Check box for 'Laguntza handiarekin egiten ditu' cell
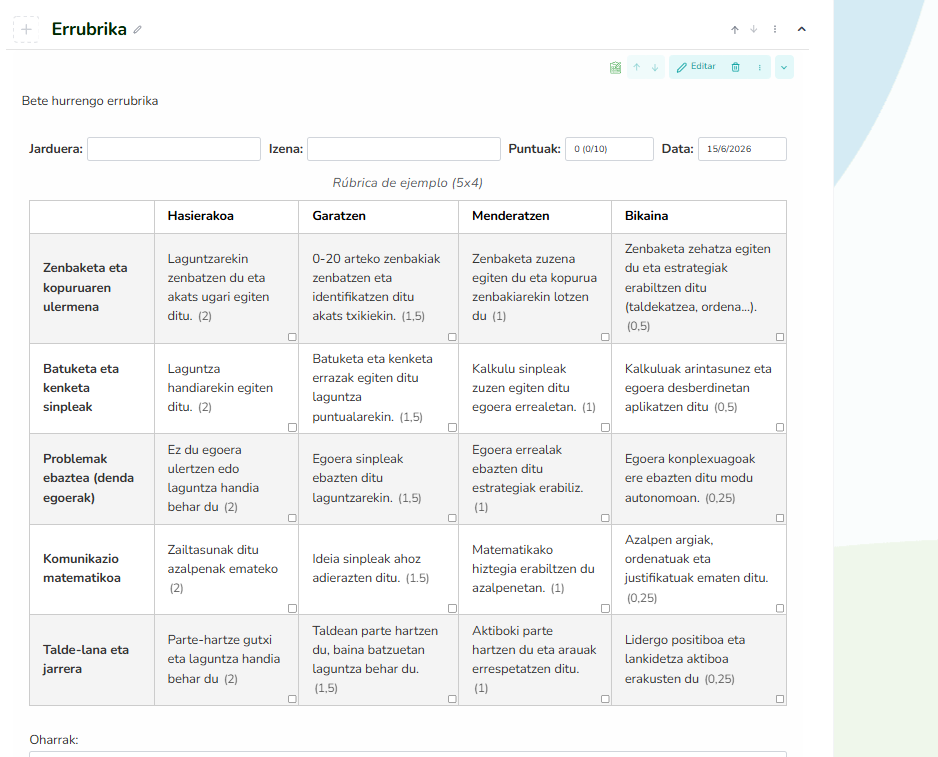The height and width of the screenshot is (757, 938). click(292, 427)
